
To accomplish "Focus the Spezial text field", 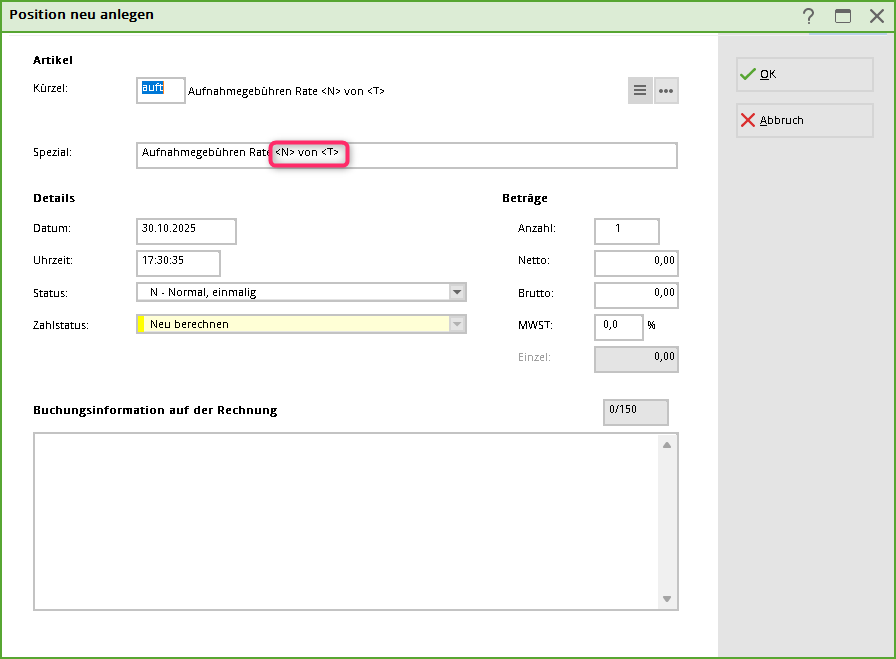I will [x=500, y=155].
